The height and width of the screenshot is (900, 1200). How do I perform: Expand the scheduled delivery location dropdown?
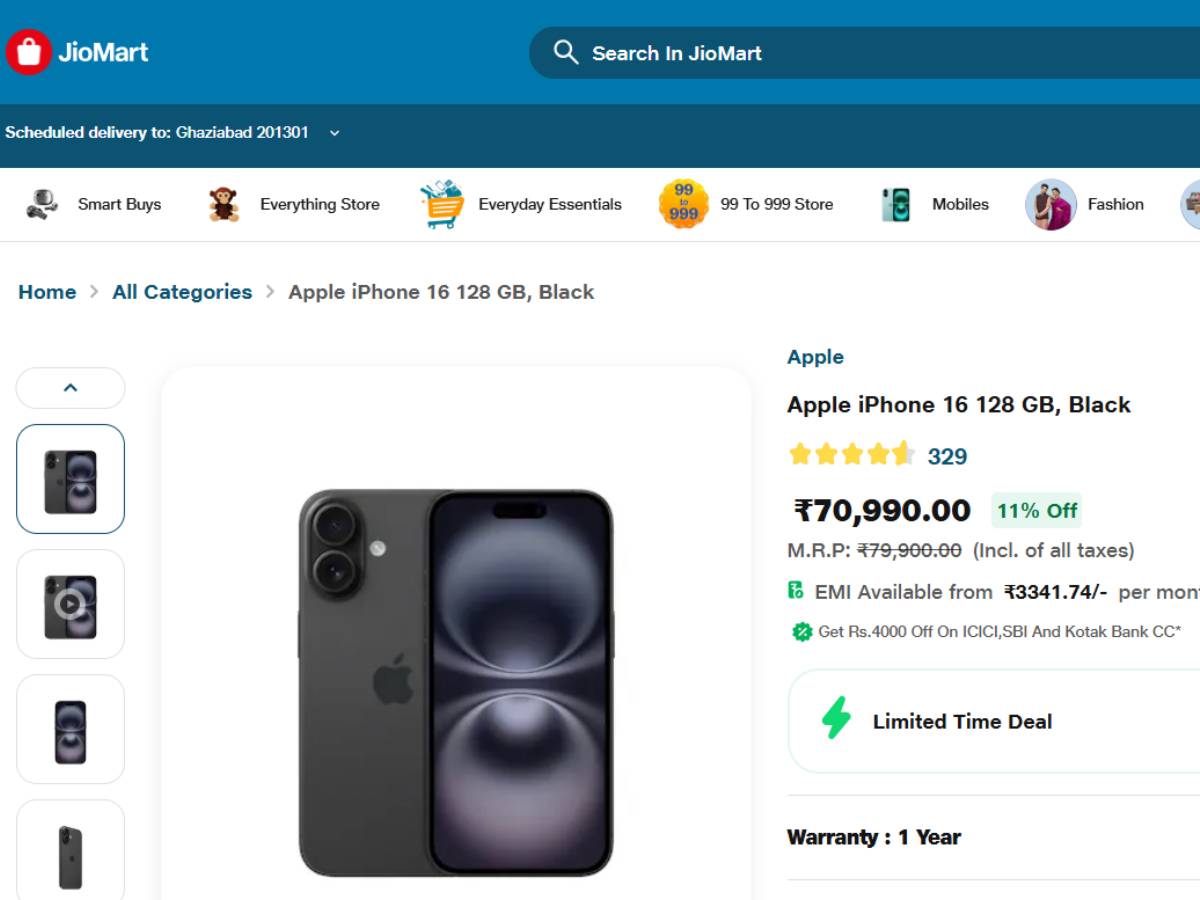click(334, 133)
